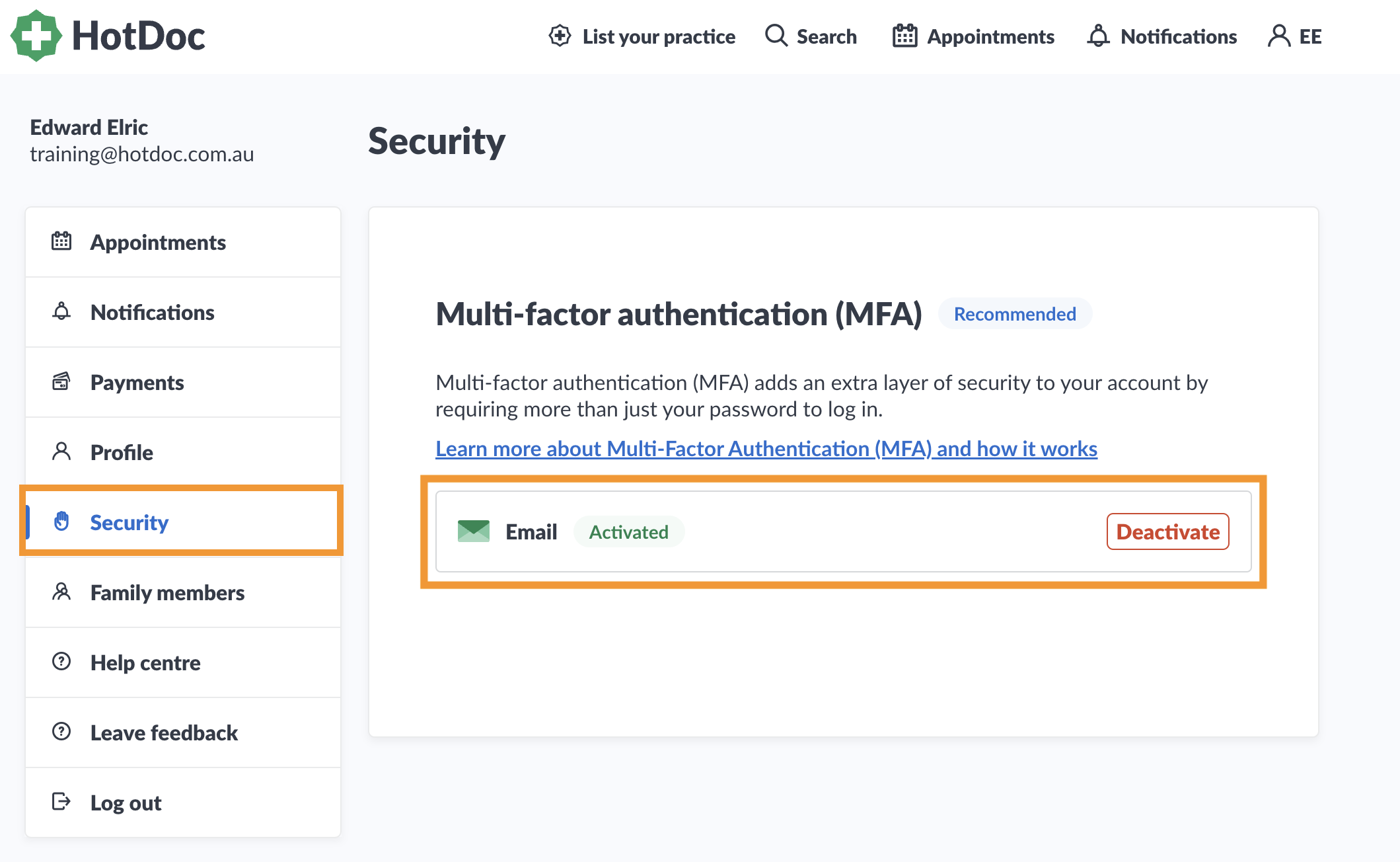Select Family members in the sidebar
Screen dimensions: 1400x862
[x=183, y=593]
